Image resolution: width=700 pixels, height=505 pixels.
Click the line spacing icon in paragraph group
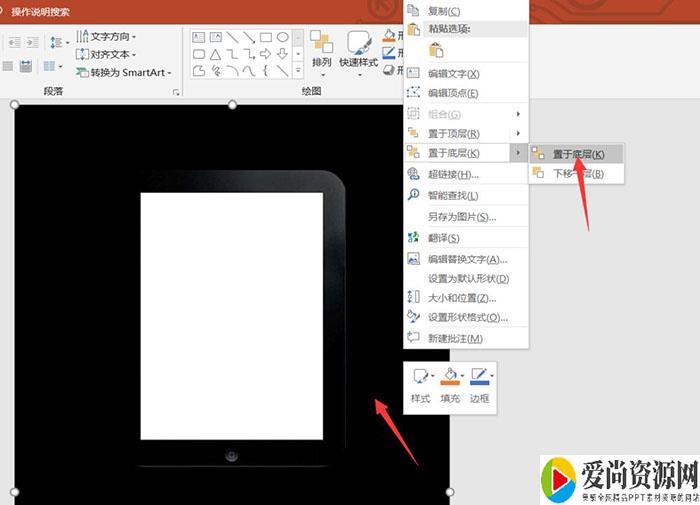tap(56, 42)
